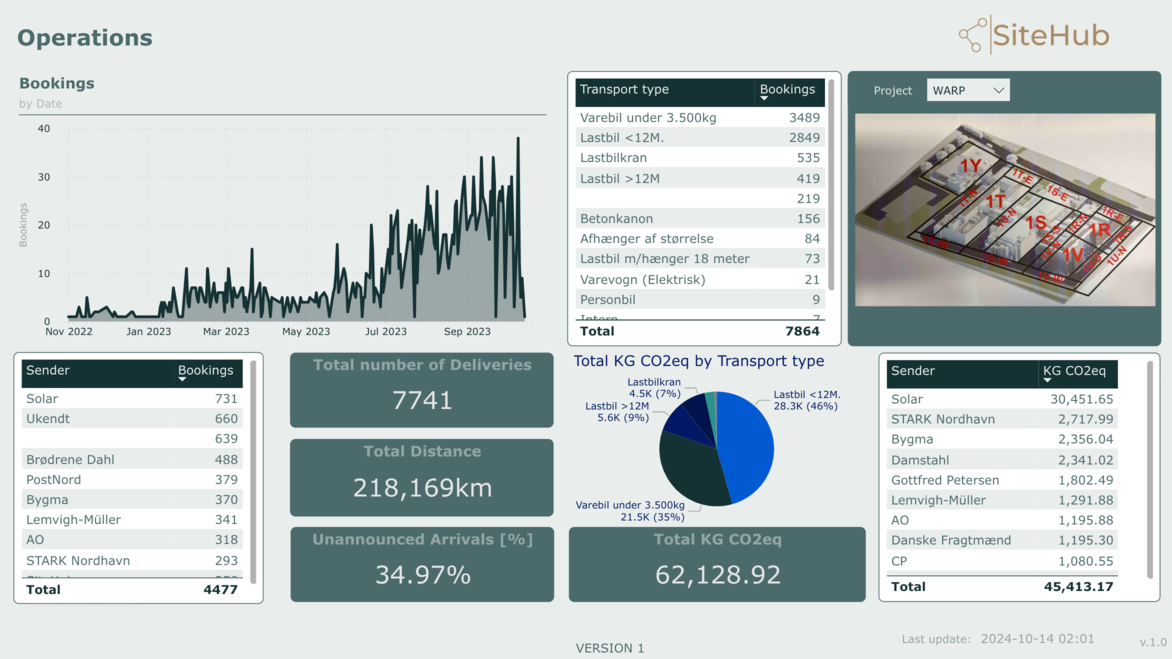This screenshot has width=1172, height=659.
Task: Click the SiteHub logo icon
Action: click(973, 36)
